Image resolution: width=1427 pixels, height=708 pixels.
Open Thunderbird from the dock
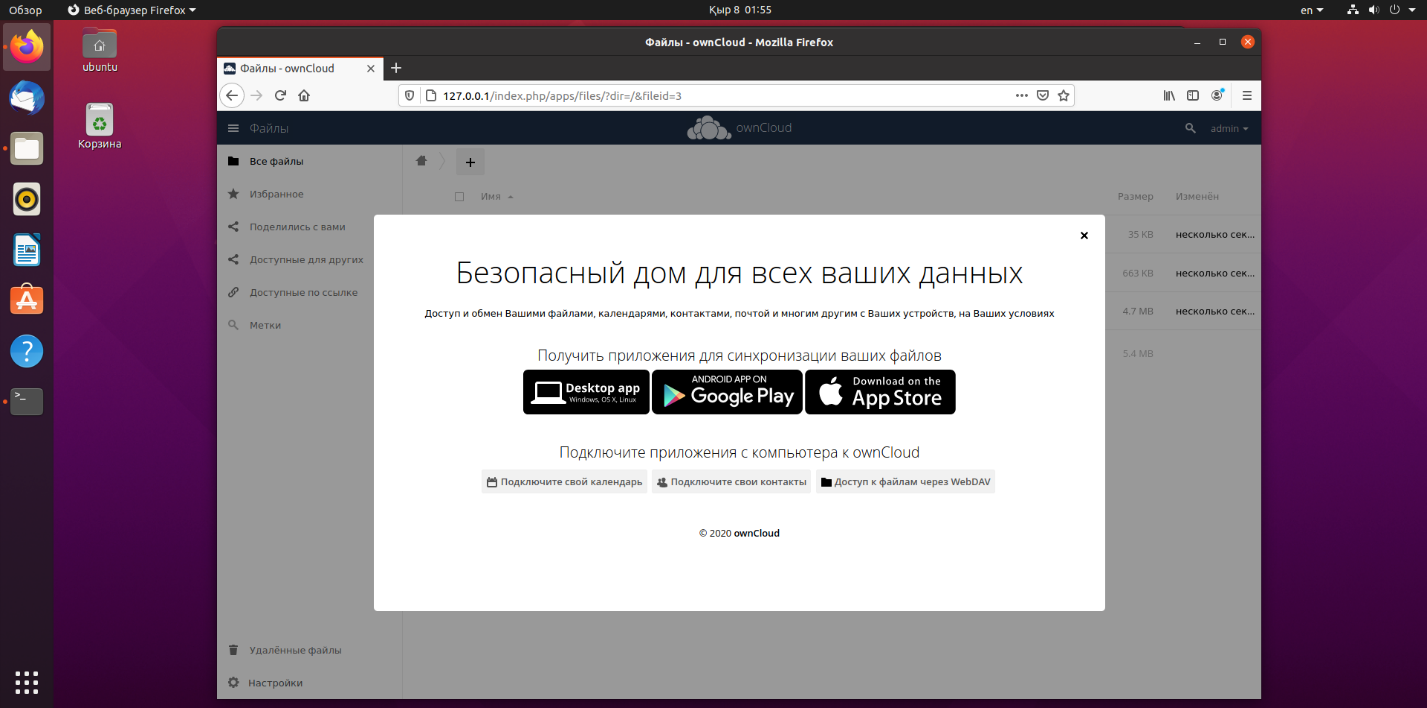pyautogui.click(x=27, y=99)
